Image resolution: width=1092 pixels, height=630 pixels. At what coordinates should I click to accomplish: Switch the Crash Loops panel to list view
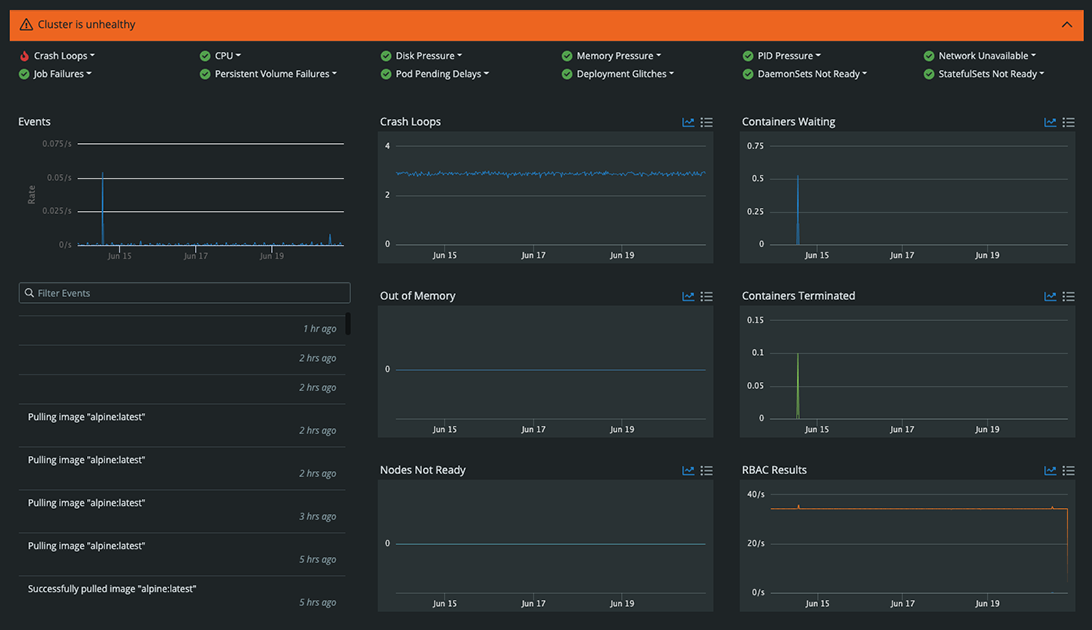tap(706, 122)
